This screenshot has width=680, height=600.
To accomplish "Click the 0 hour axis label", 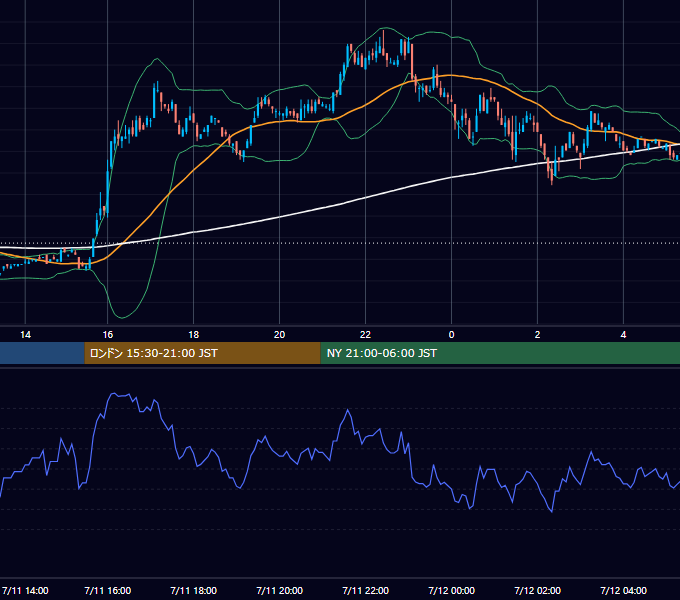I will [x=451, y=335].
